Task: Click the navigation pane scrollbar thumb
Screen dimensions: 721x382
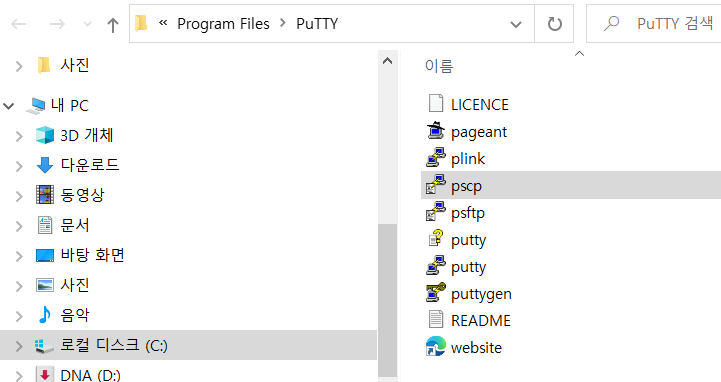Action: (x=388, y=300)
